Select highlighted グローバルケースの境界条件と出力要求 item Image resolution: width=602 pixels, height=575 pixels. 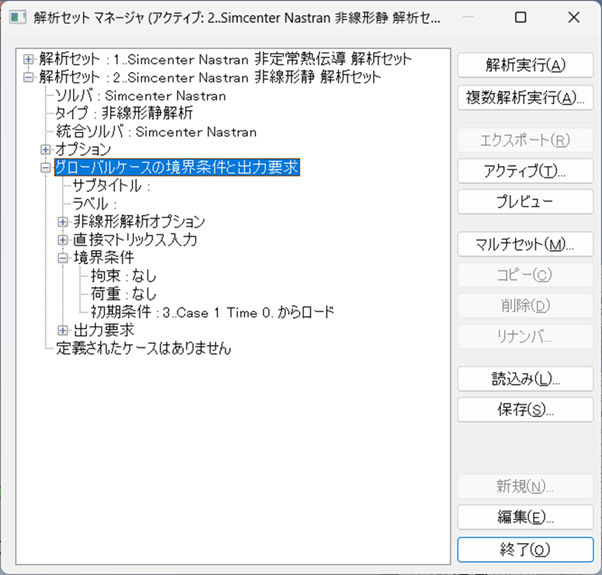coord(177,168)
